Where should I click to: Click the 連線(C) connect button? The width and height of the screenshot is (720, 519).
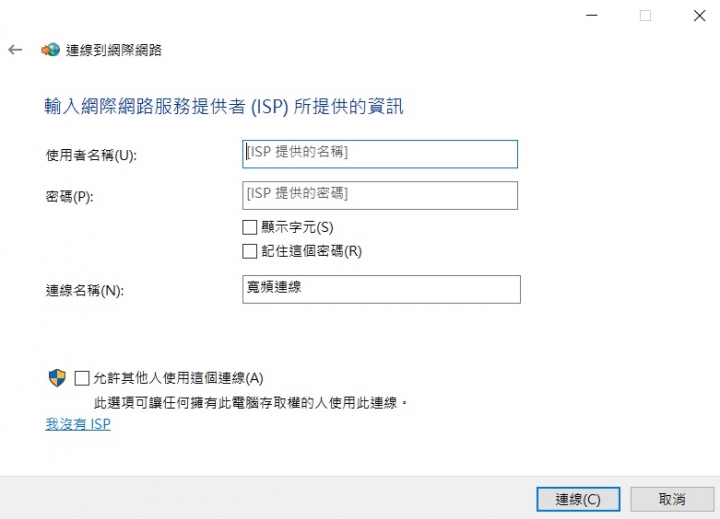578,499
